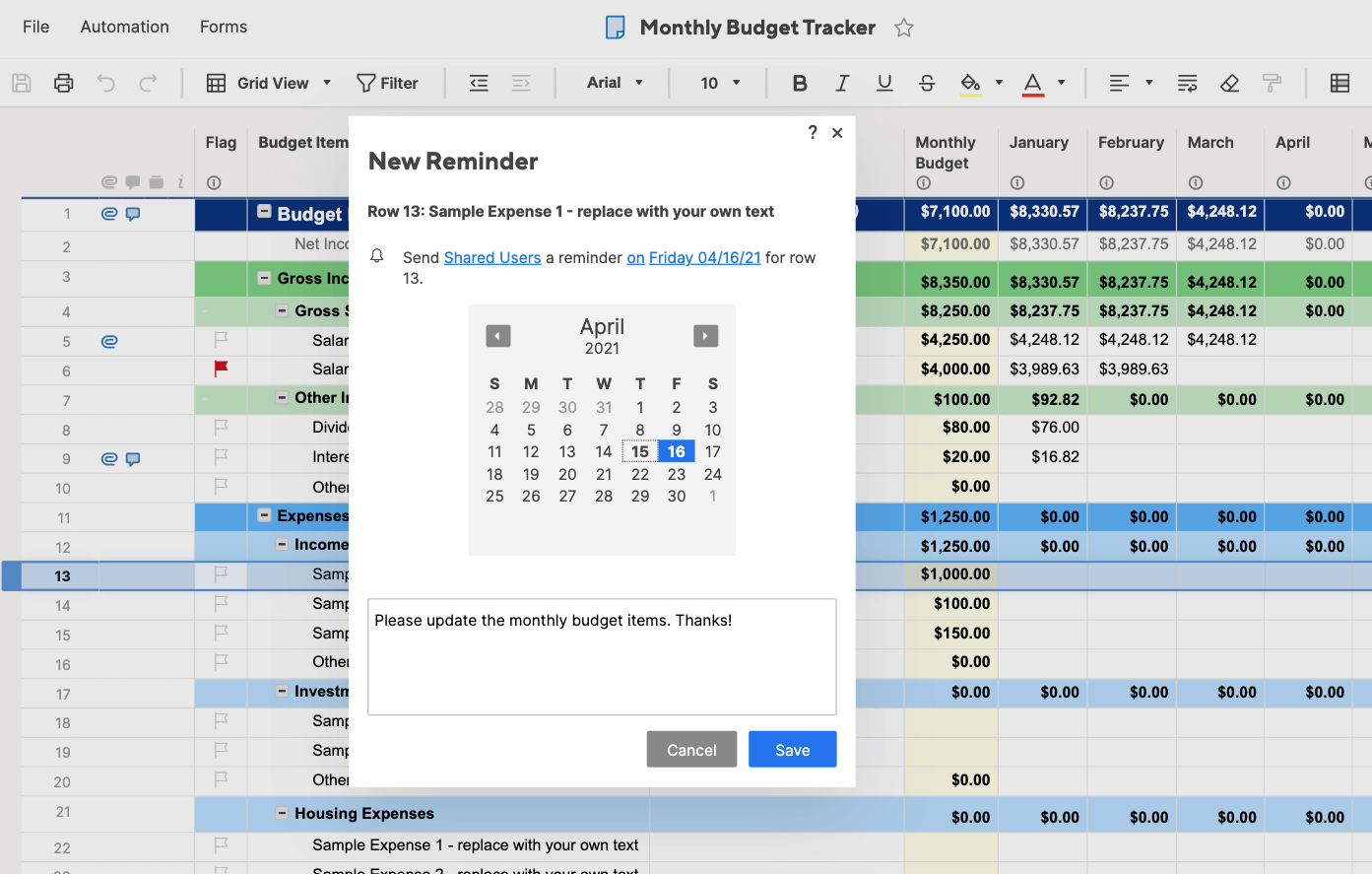Star the Monthly Budget Tracker sheet
The height and width of the screenshot is (874, 1372).
pos(903,28)
